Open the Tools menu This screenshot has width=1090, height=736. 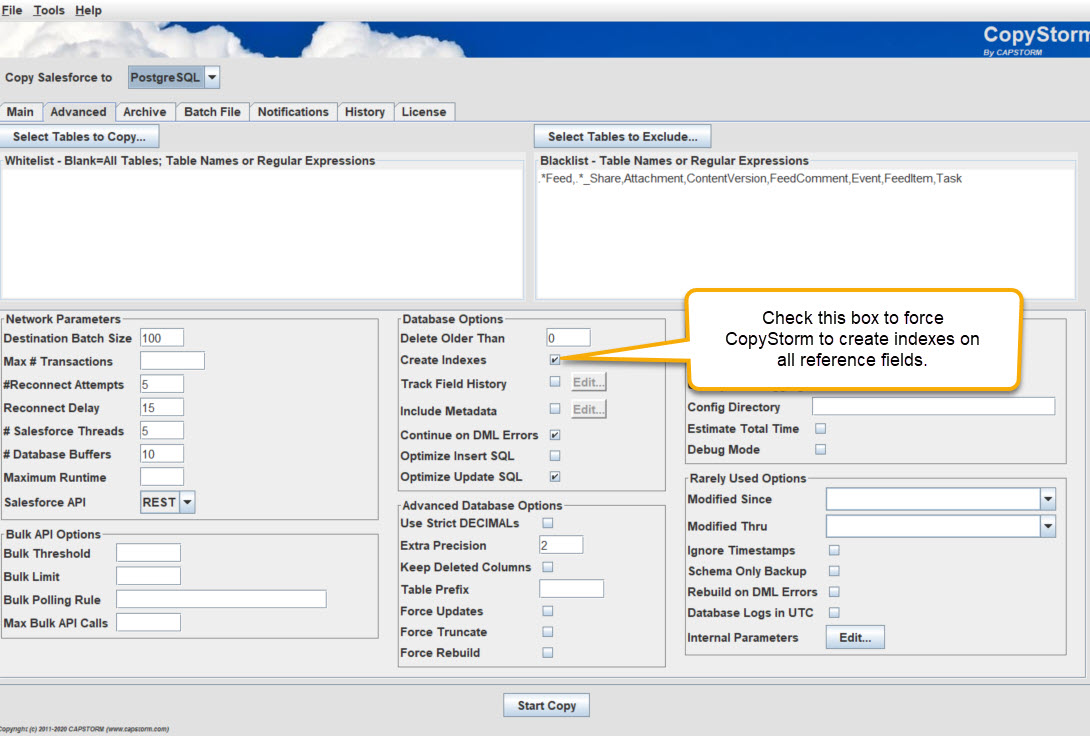(48, 10)
